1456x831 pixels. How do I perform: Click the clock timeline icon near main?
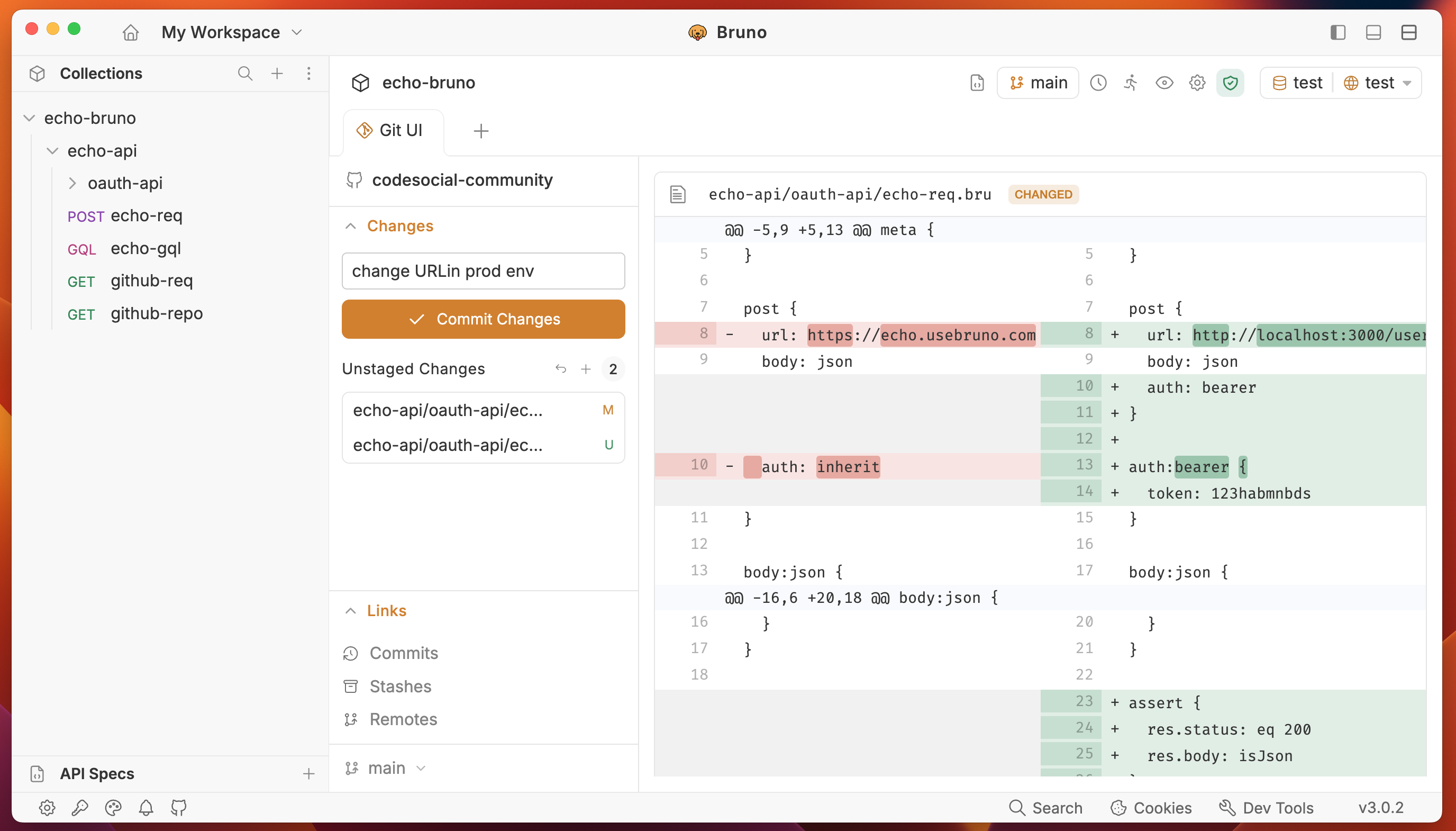tap(1098, 83)
